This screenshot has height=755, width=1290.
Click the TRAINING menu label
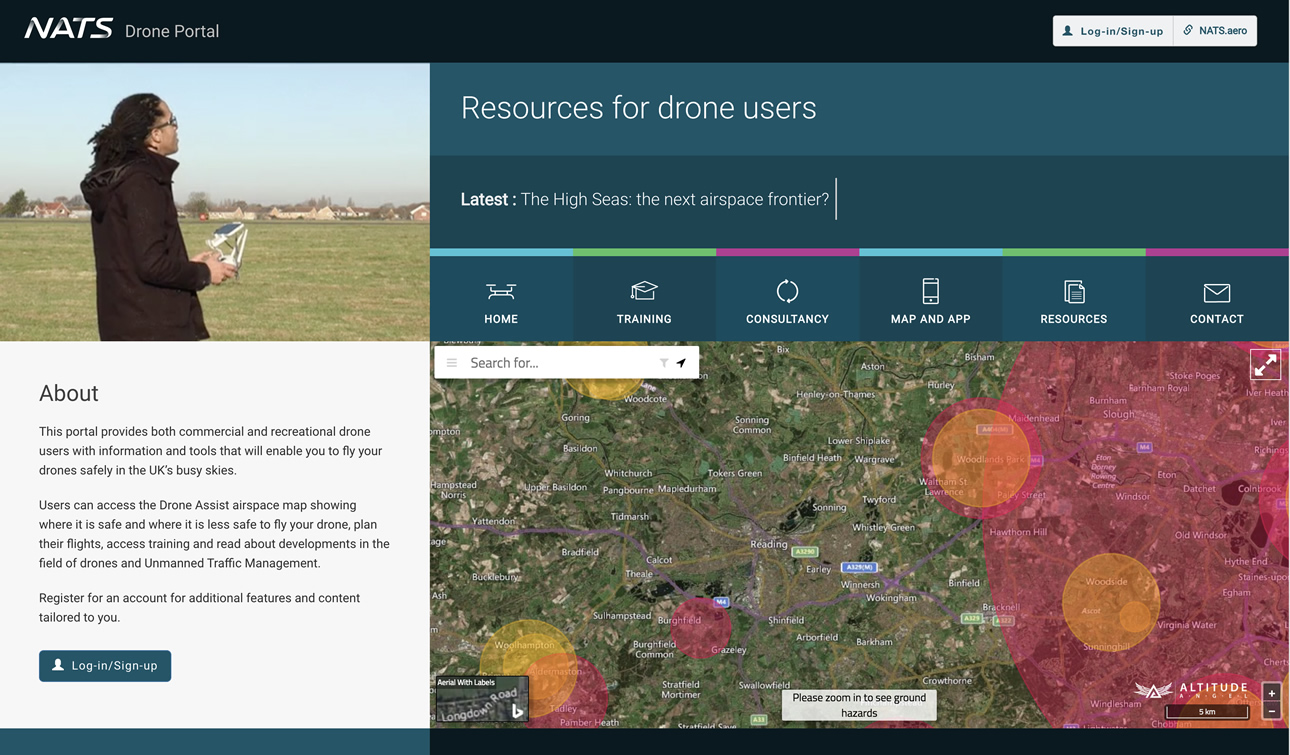click(x=644, y=319)
